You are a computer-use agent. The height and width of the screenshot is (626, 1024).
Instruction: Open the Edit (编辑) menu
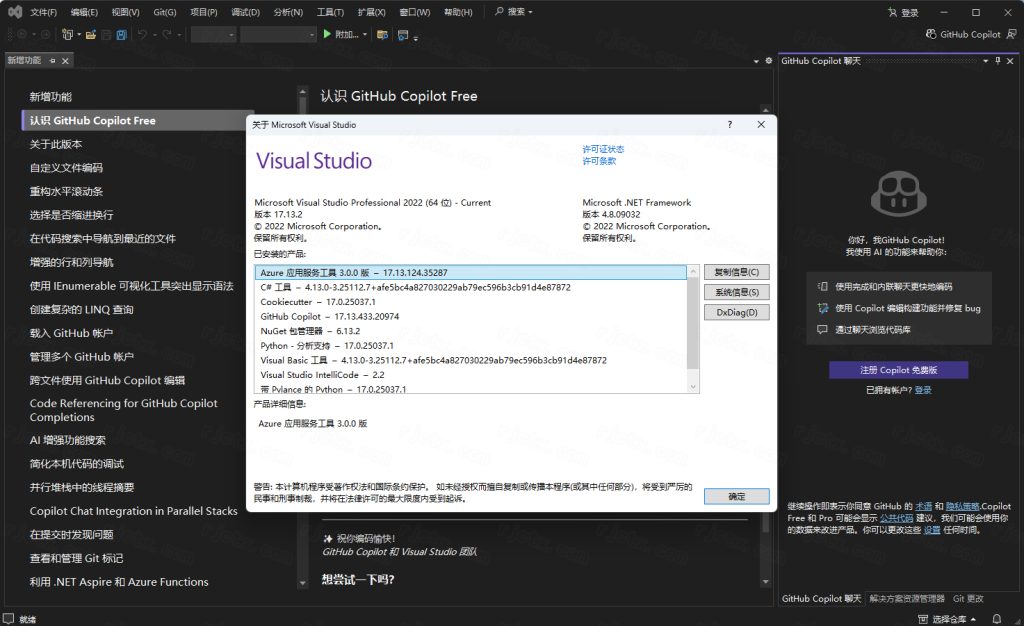[84, 12]
